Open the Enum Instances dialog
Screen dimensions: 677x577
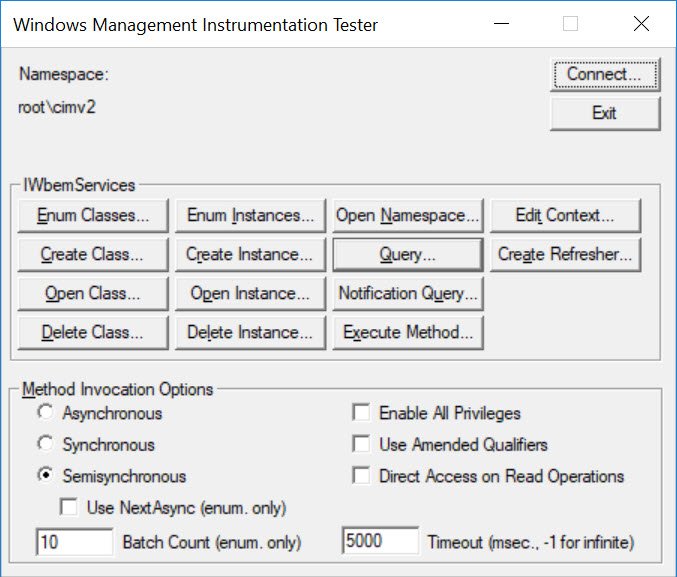point(250,215)
